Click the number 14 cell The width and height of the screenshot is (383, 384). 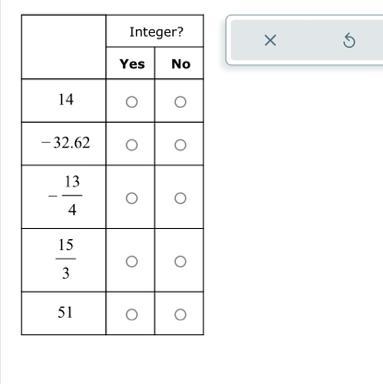[x=64, y=101]
